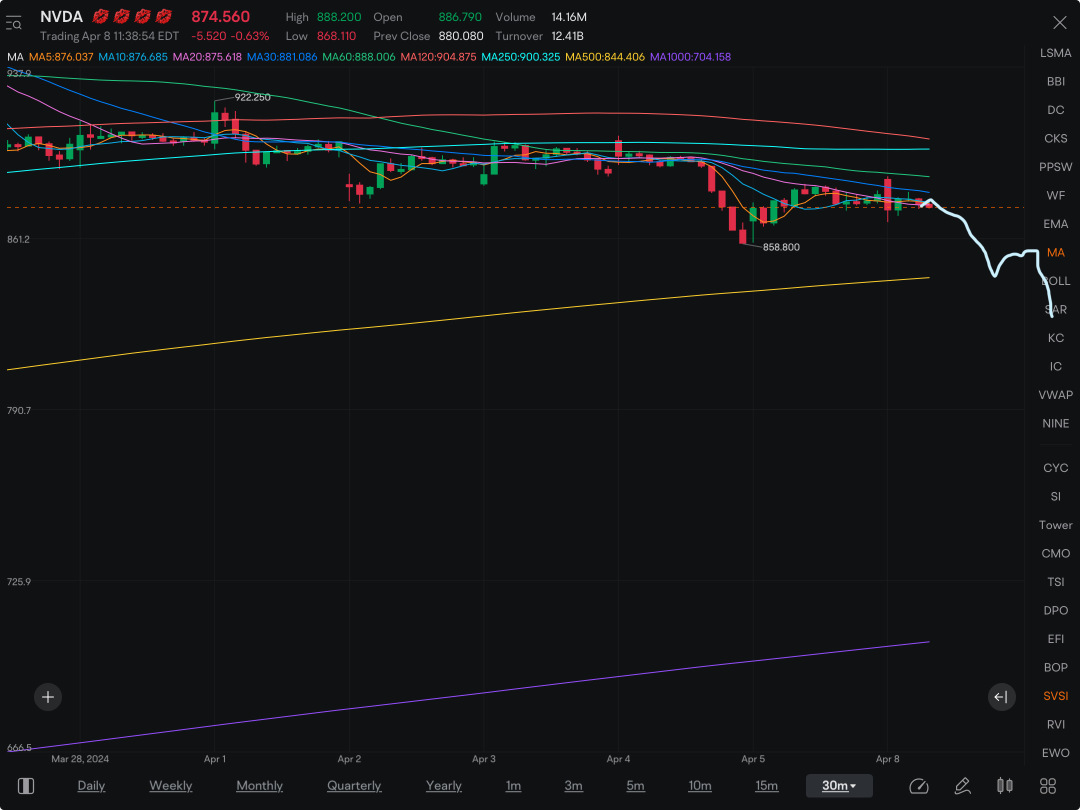
Task: Click MA5:876.037 legend value
Action: coord(61,56)
